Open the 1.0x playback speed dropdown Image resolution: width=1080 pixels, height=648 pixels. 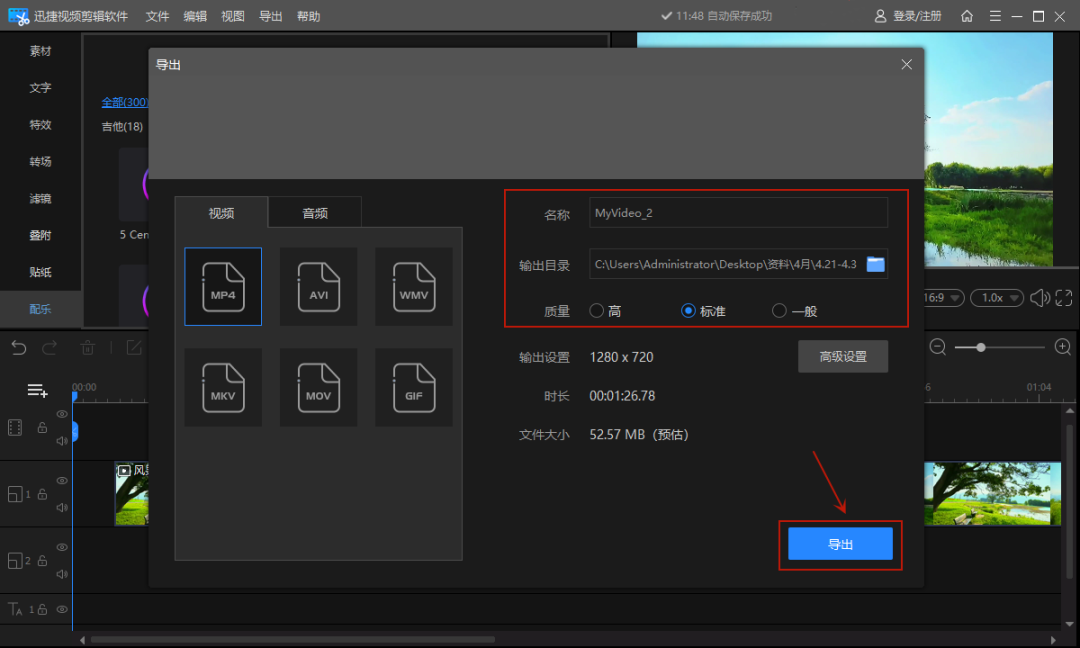pyautogui.click(x=998, y=298)
